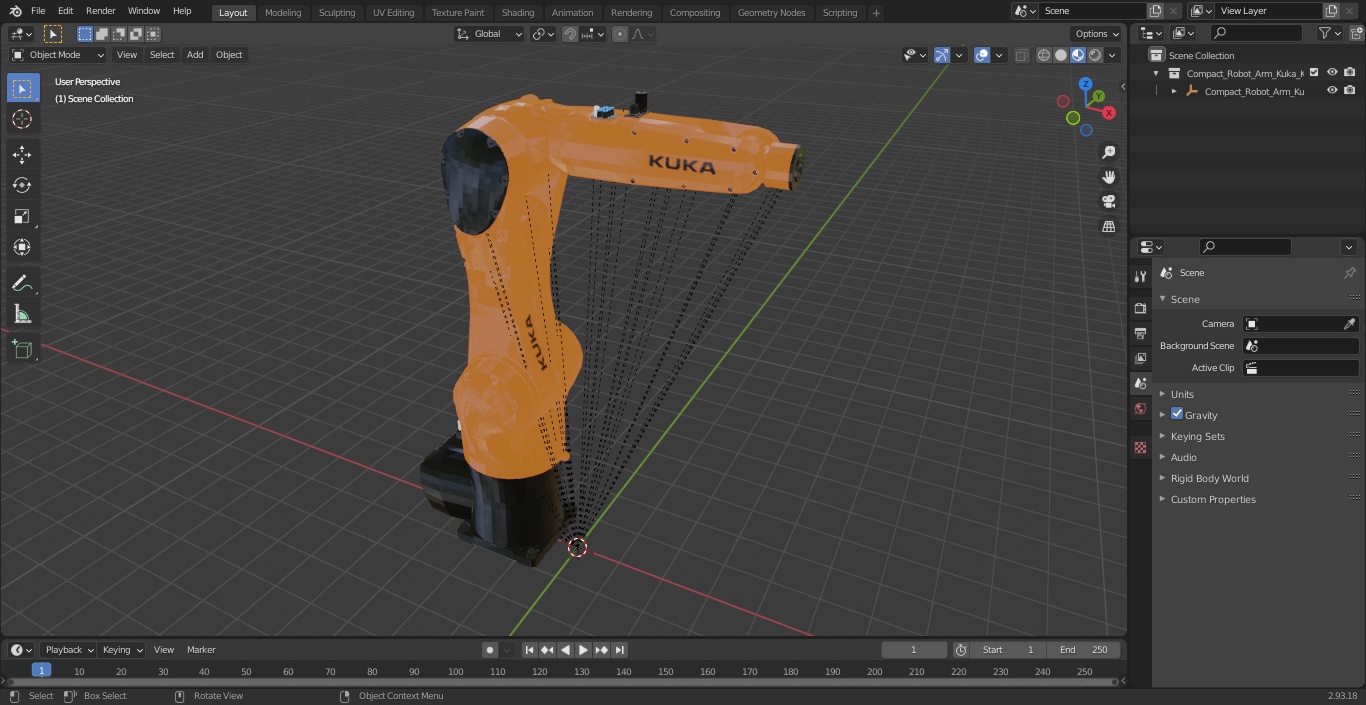Select the Add Cube tool
Image resolution: width=1366 pixels, height=705 pixels.
click(22, 350)
